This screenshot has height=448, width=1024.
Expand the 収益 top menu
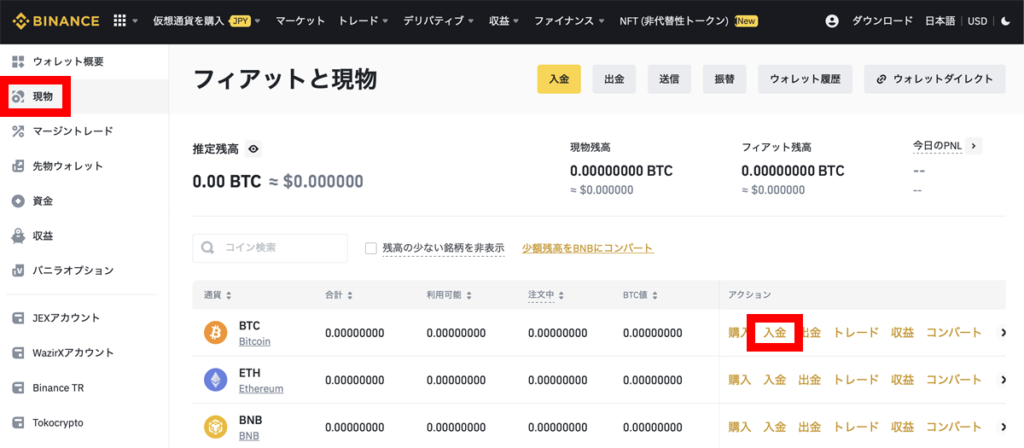(504, 21)
